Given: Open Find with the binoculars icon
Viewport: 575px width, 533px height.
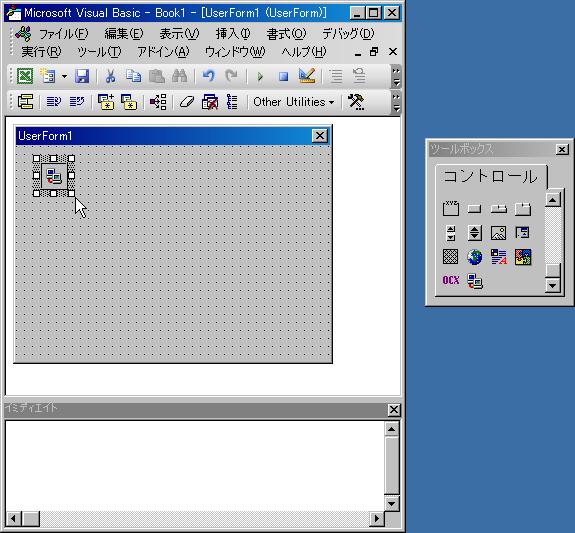Looking at the screenshot, I should [180, 76].
